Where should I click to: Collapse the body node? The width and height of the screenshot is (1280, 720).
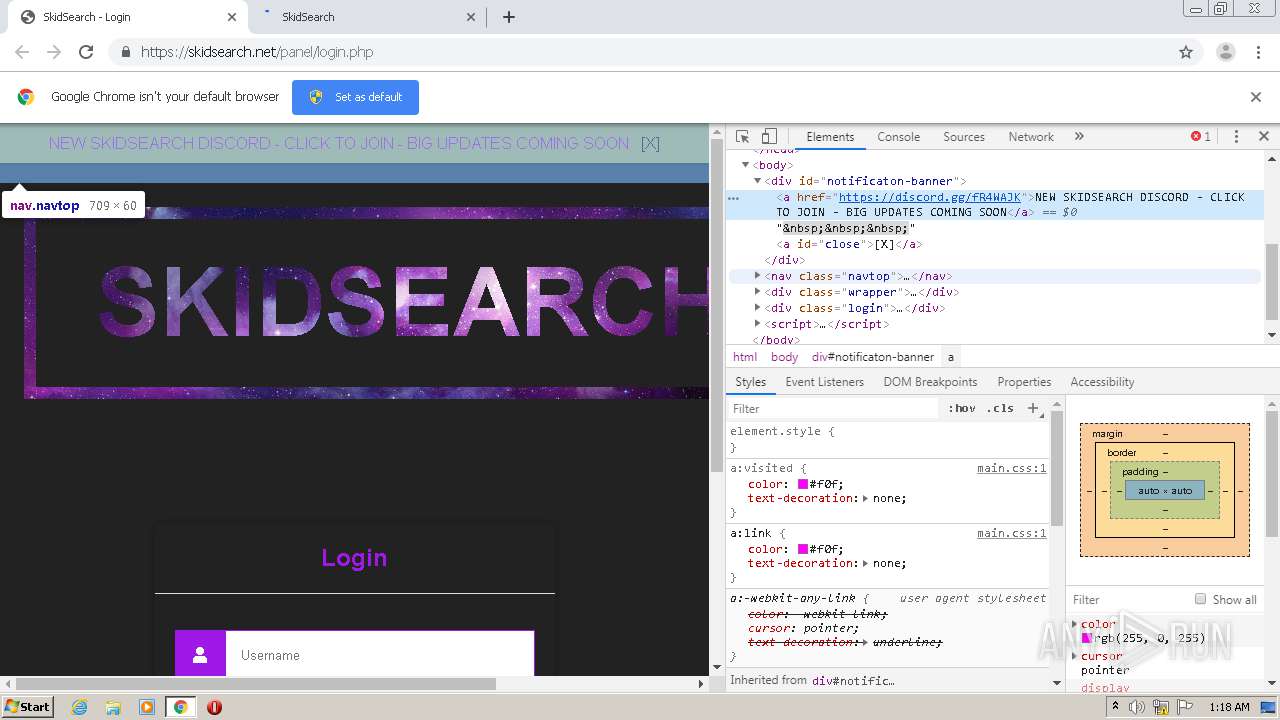[x=745, y=165]
